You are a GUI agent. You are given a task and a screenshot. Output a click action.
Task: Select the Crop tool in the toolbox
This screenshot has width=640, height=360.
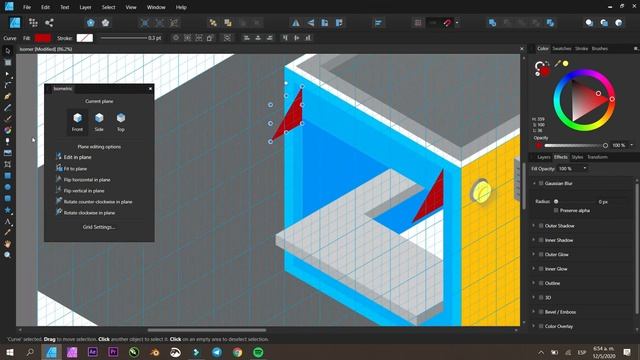(x=7, y=164)
